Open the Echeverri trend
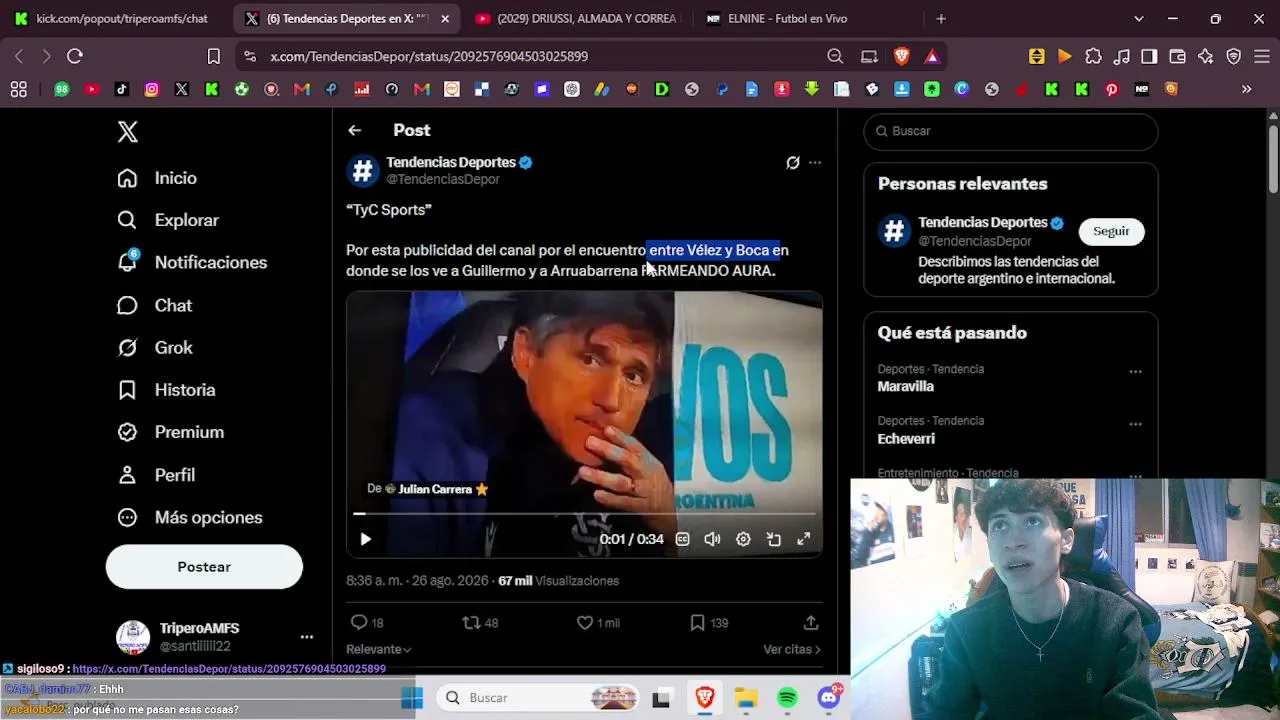 tap(906, 439)
